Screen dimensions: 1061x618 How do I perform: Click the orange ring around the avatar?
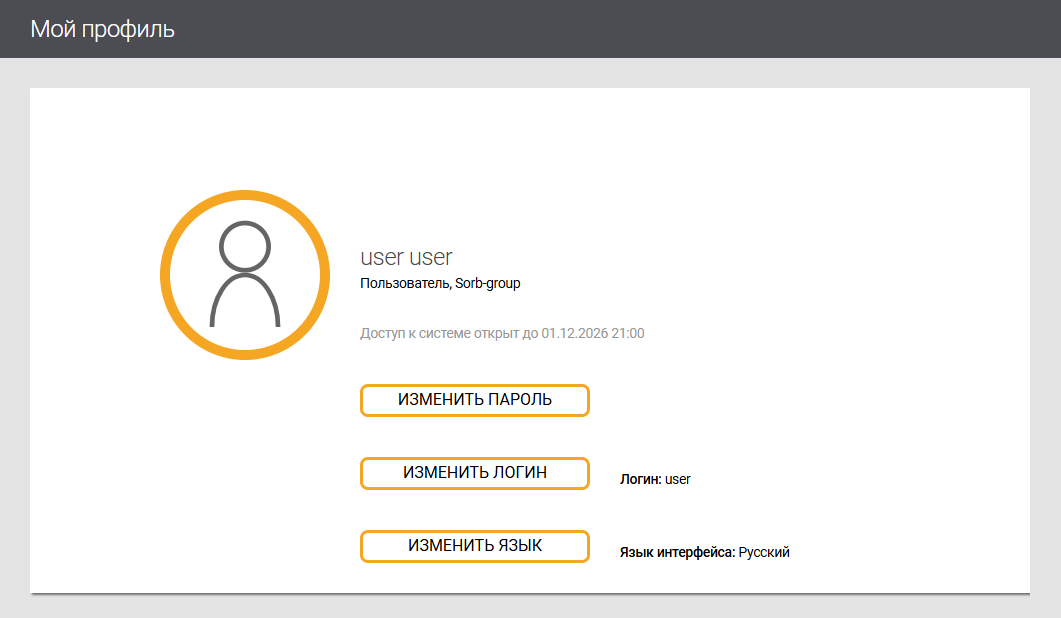166,274
